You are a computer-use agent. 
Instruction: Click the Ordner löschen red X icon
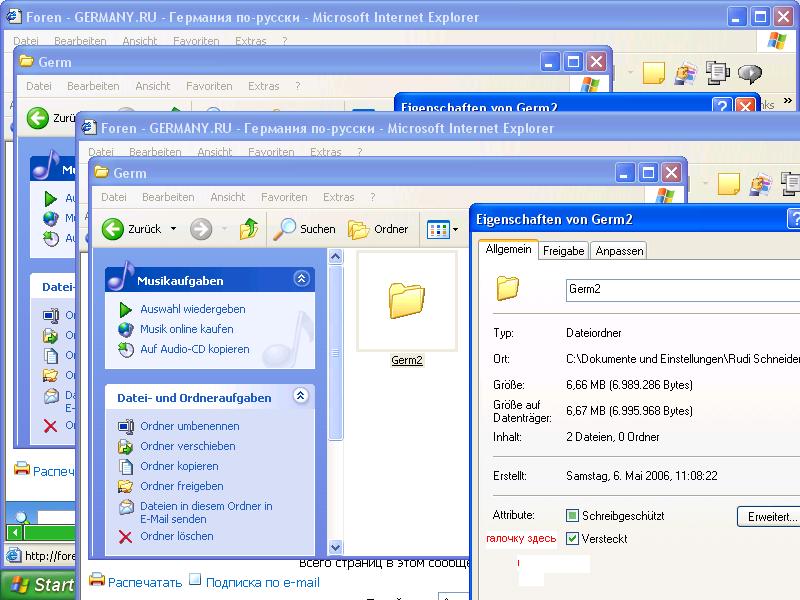(126, 536)
